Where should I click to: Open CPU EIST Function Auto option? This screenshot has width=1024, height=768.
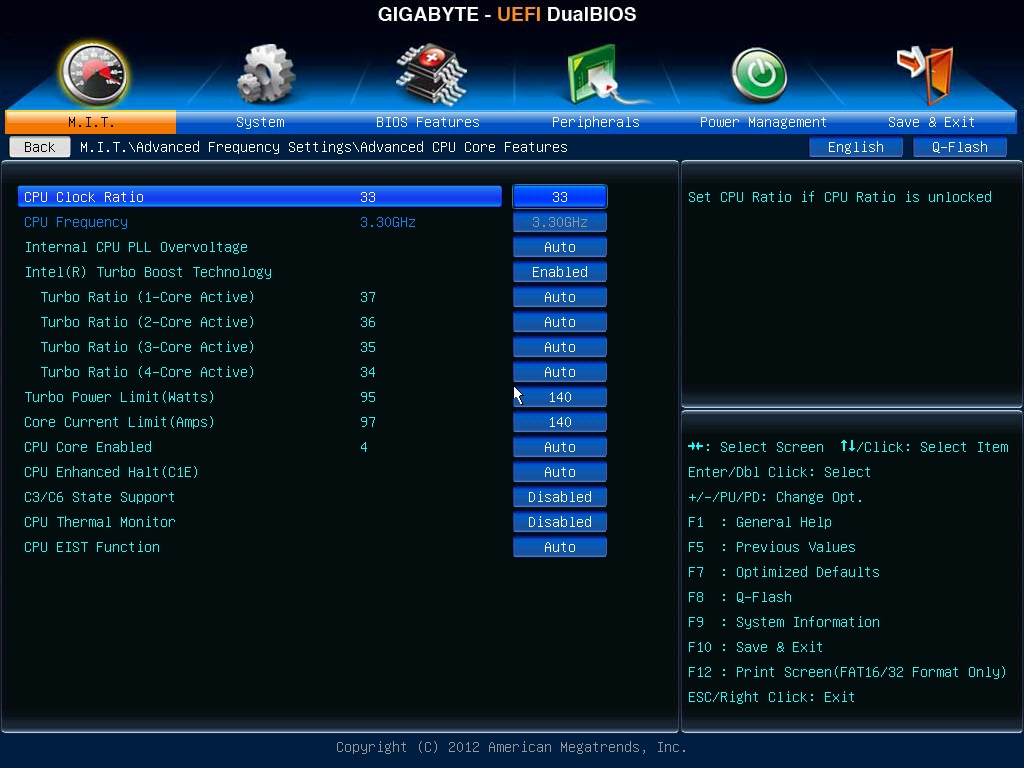click(560, 547)
